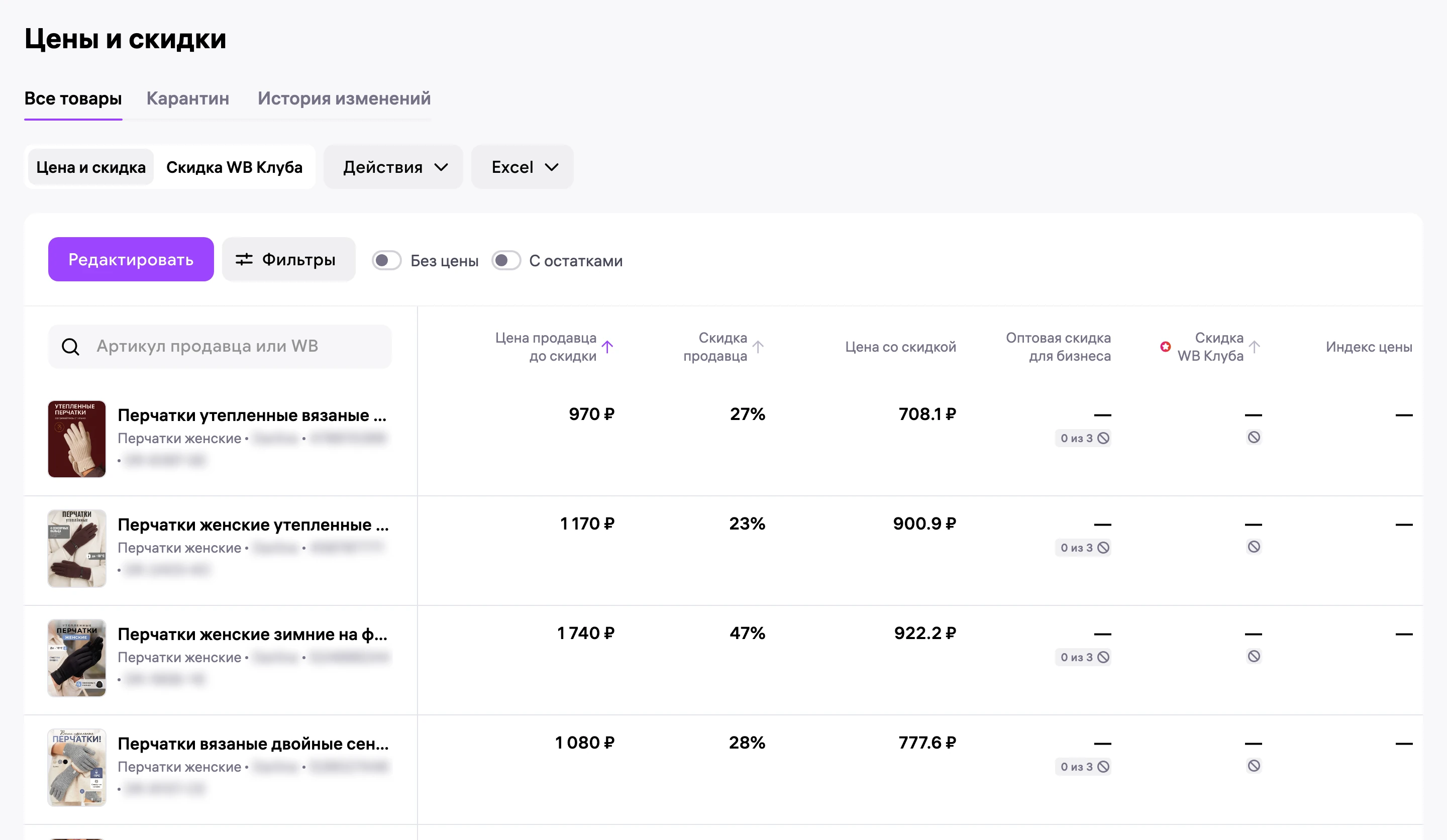Open the Excel dropdown menu
This screenshot has width=1447, height=840.
(x=523, y=167)
